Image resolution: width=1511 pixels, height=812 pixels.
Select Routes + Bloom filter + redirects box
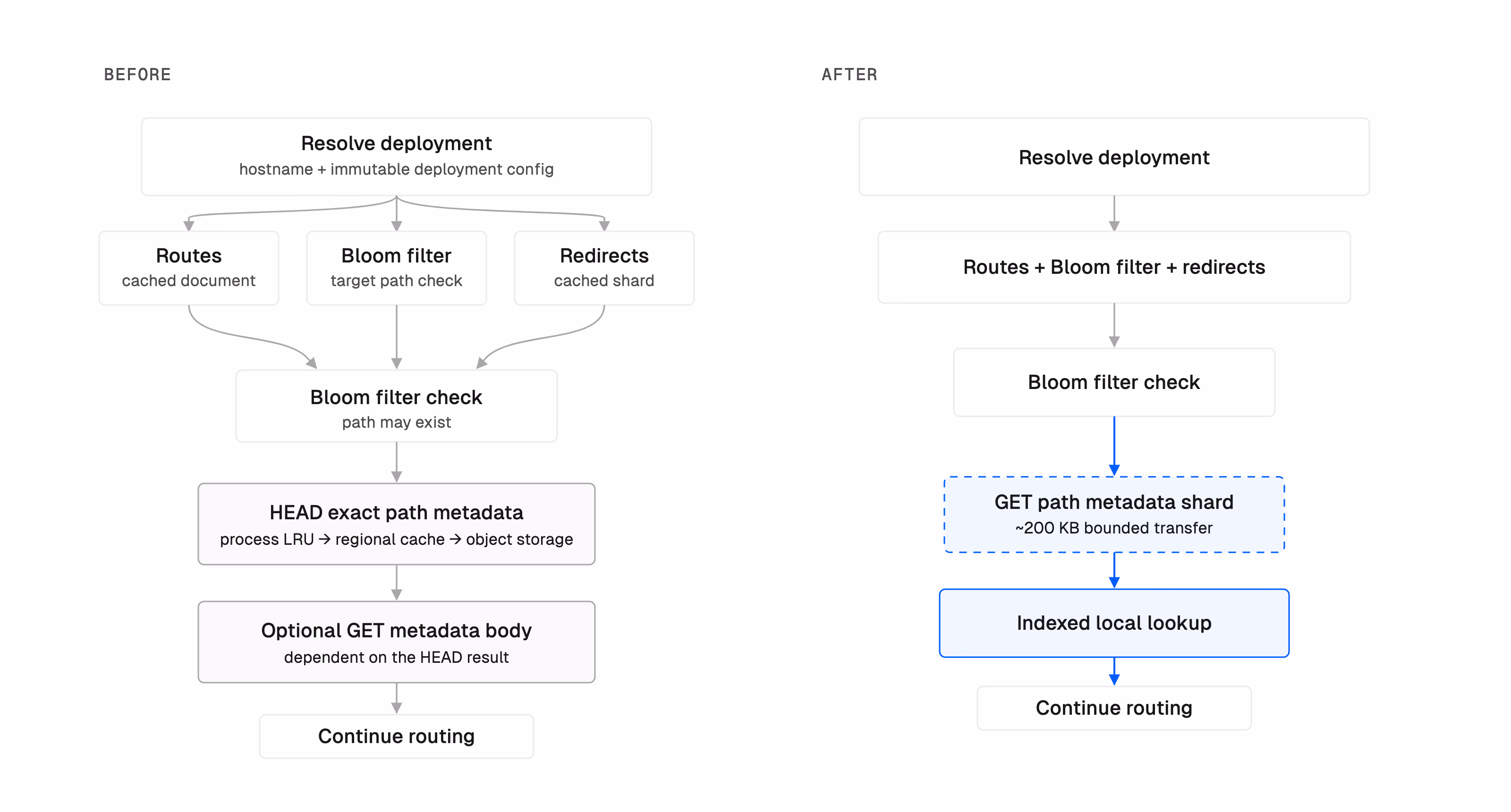click(1114, 267)
